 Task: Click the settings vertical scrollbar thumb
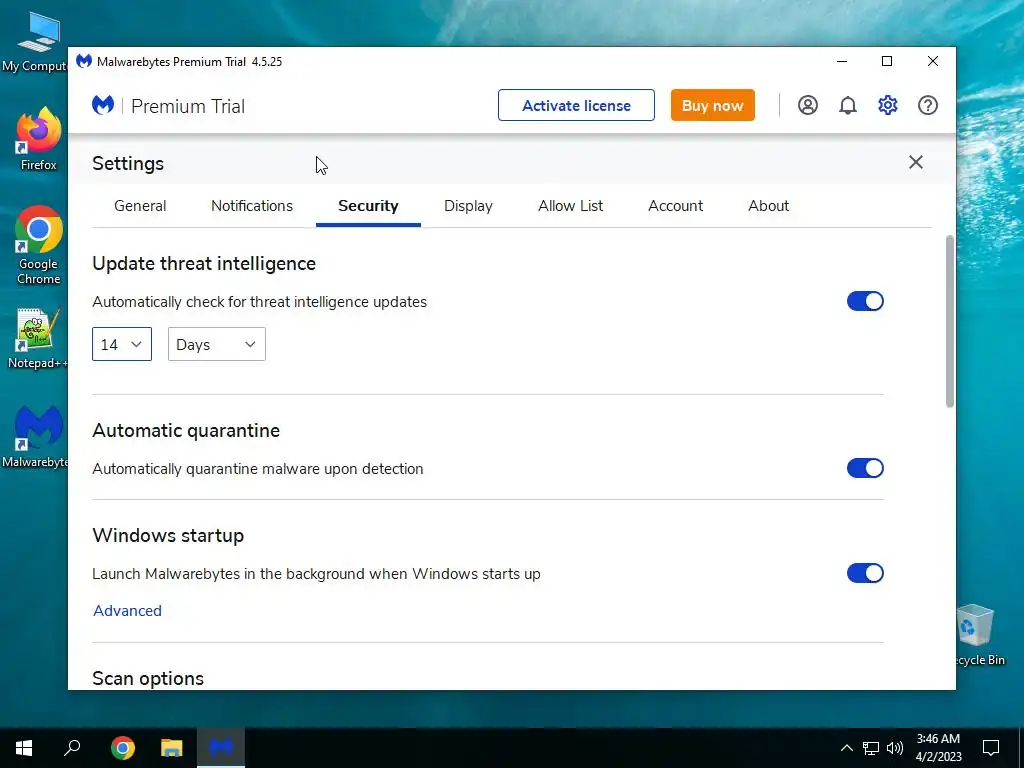coord(950,321)
